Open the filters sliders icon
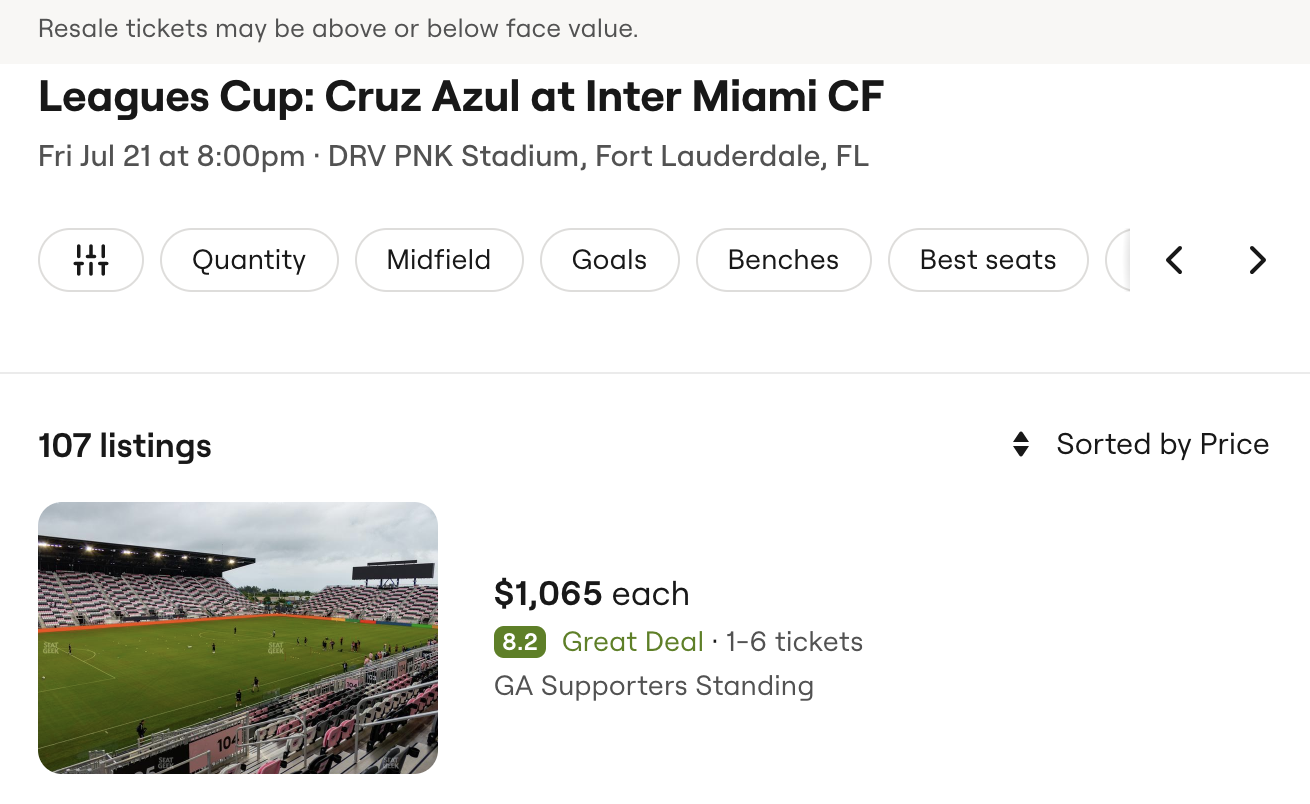 (91, 260)
